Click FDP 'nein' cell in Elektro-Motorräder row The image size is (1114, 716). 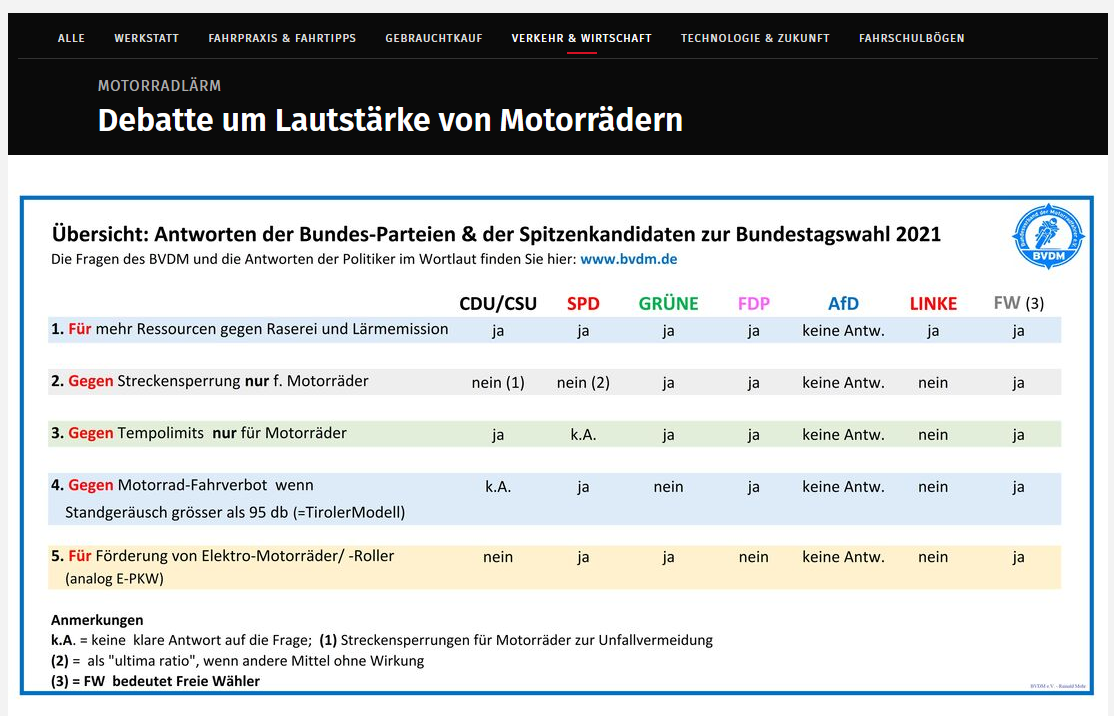coord(754,558)
